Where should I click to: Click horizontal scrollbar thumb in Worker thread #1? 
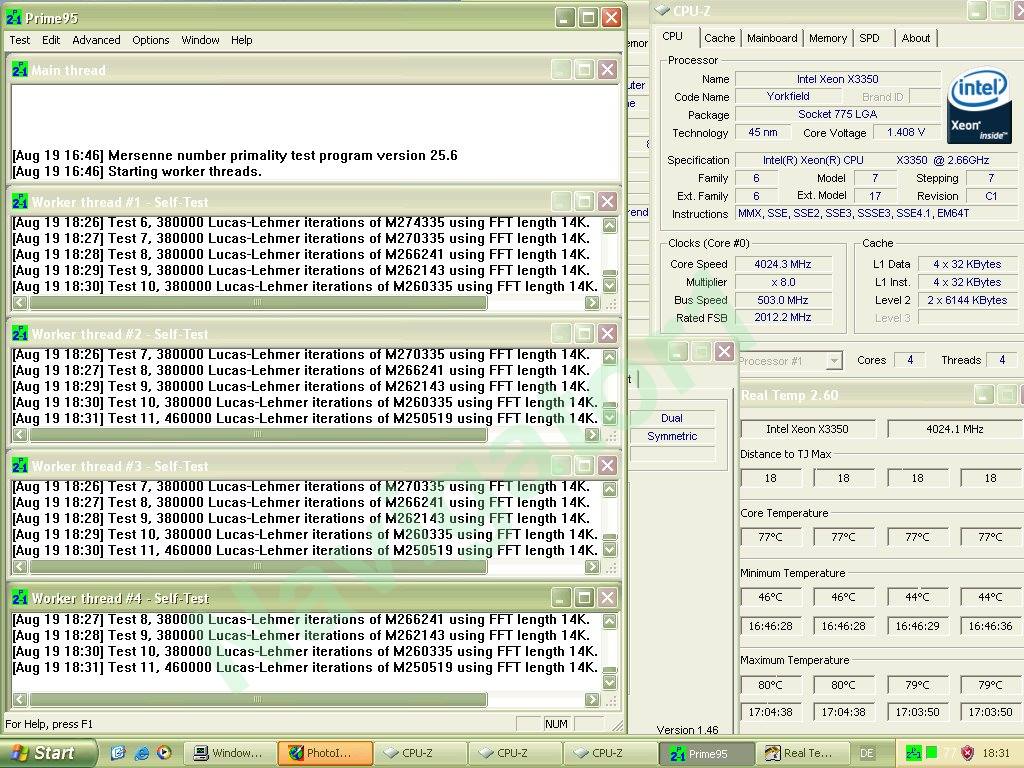[258, 302]
